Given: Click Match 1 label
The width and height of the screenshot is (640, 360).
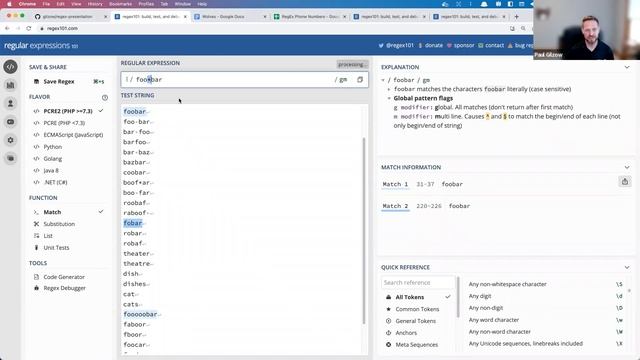Looking at the screenshot, I should tap(395, 184).
